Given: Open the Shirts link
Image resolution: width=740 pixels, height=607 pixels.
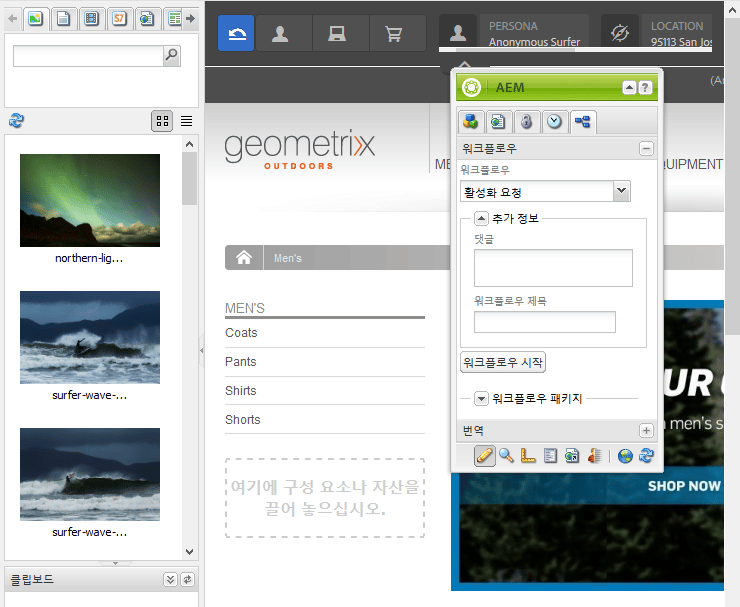Looking at the screenshot, I should 241,391.
